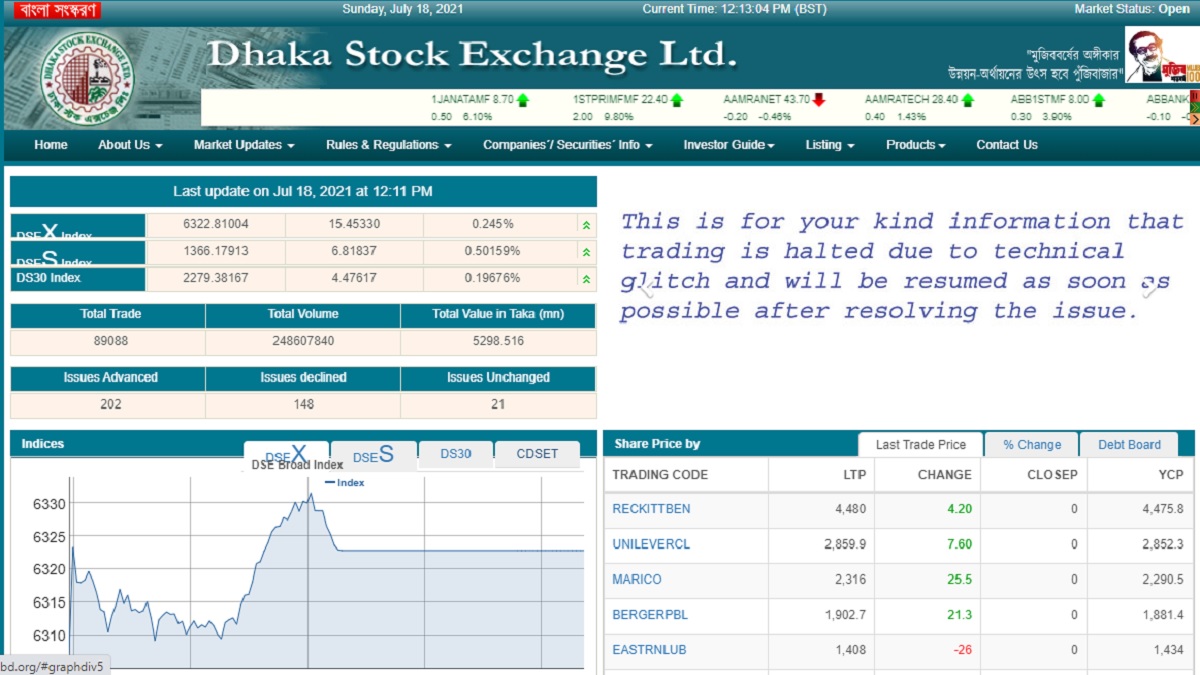Click the green up chevron in DS30 row
The height and width of the screenshot is (675, 1200).
pyautogui.click(x=586, y=279)
